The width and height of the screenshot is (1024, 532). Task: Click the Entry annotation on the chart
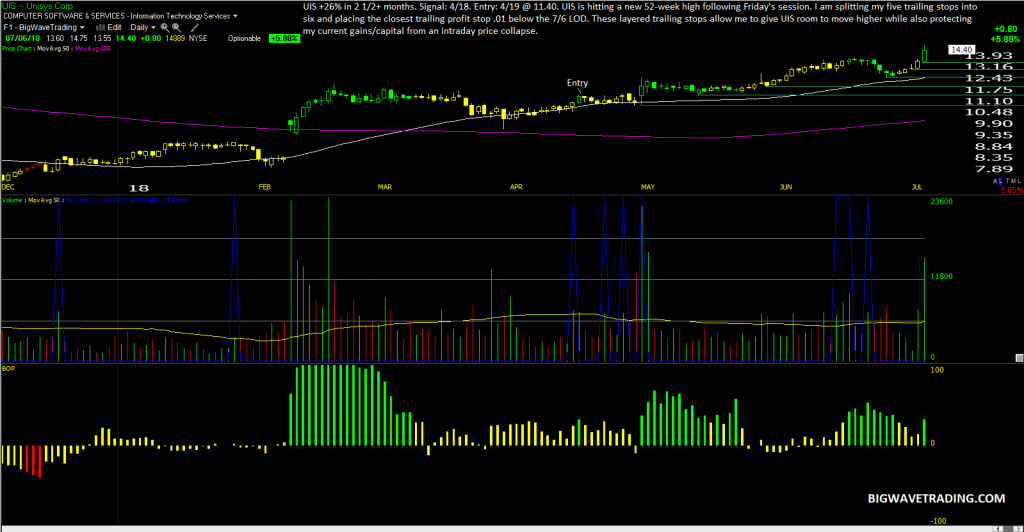click(577, 83)
